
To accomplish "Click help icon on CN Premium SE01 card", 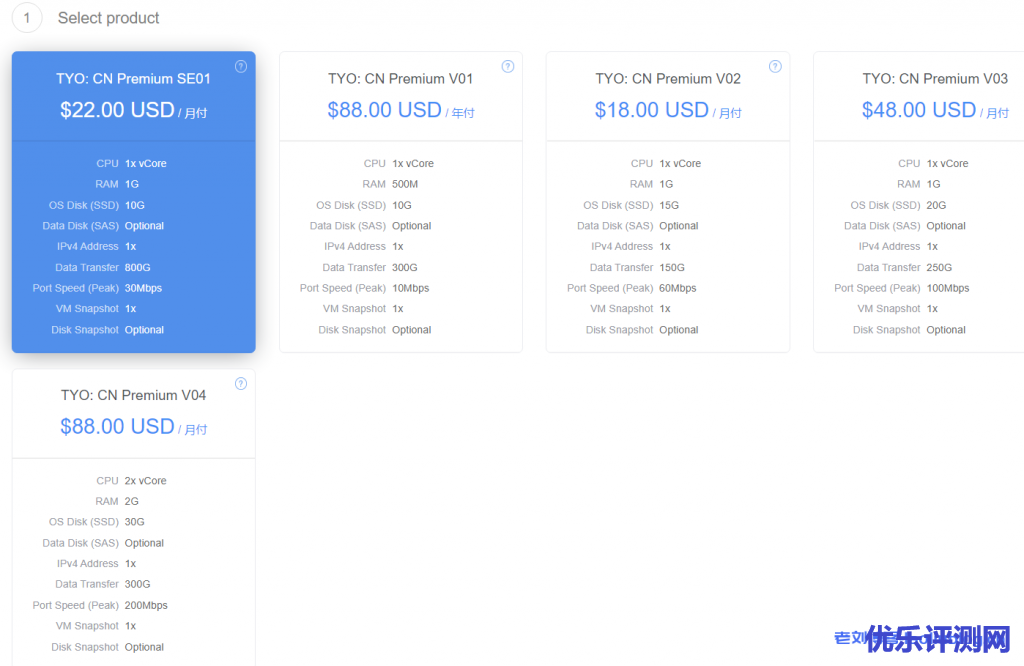I will (241, 67).
